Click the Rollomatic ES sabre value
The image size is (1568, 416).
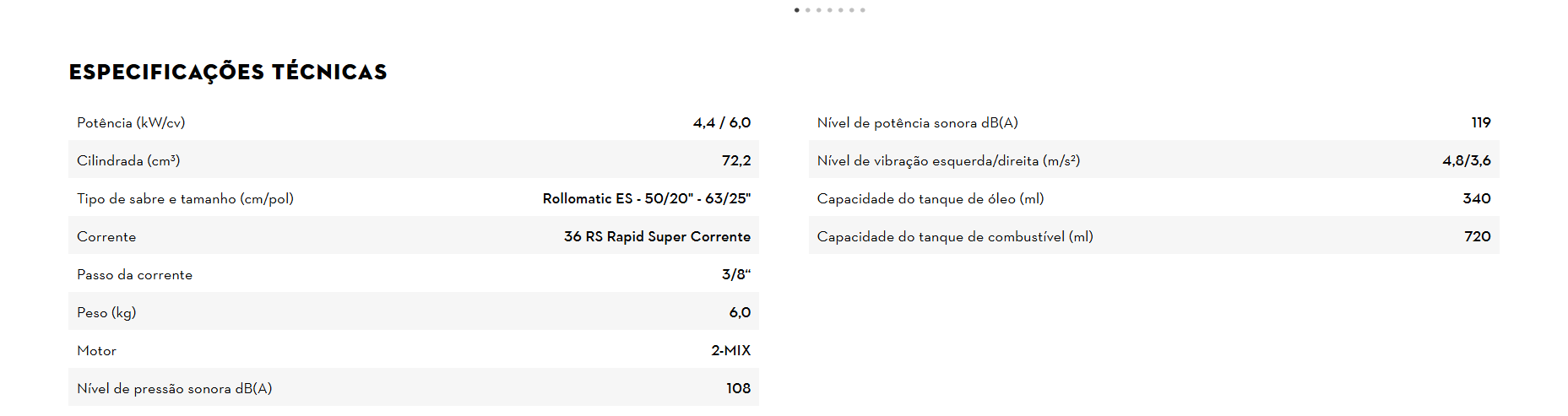(x=646, y=199)
